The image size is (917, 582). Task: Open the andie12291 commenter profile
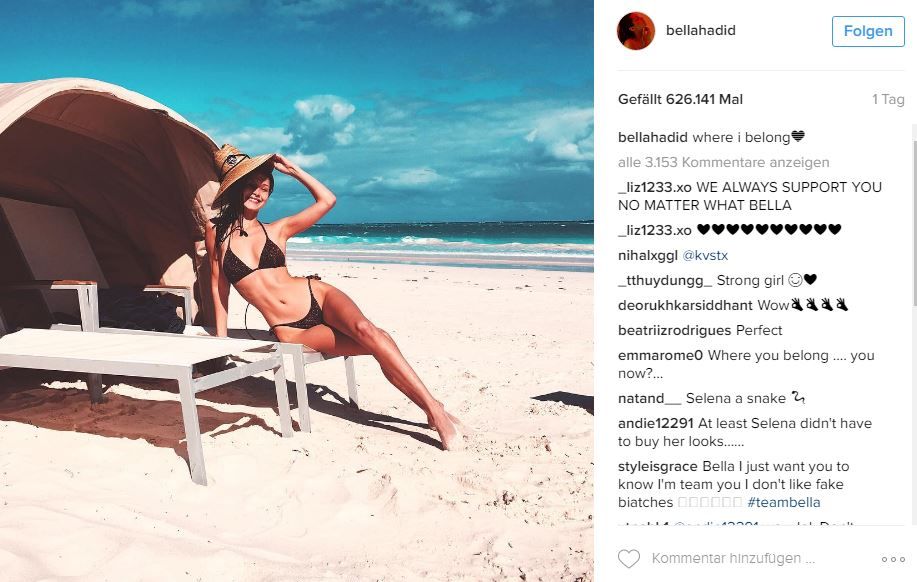pyautogui.click(x=656, y=423)
